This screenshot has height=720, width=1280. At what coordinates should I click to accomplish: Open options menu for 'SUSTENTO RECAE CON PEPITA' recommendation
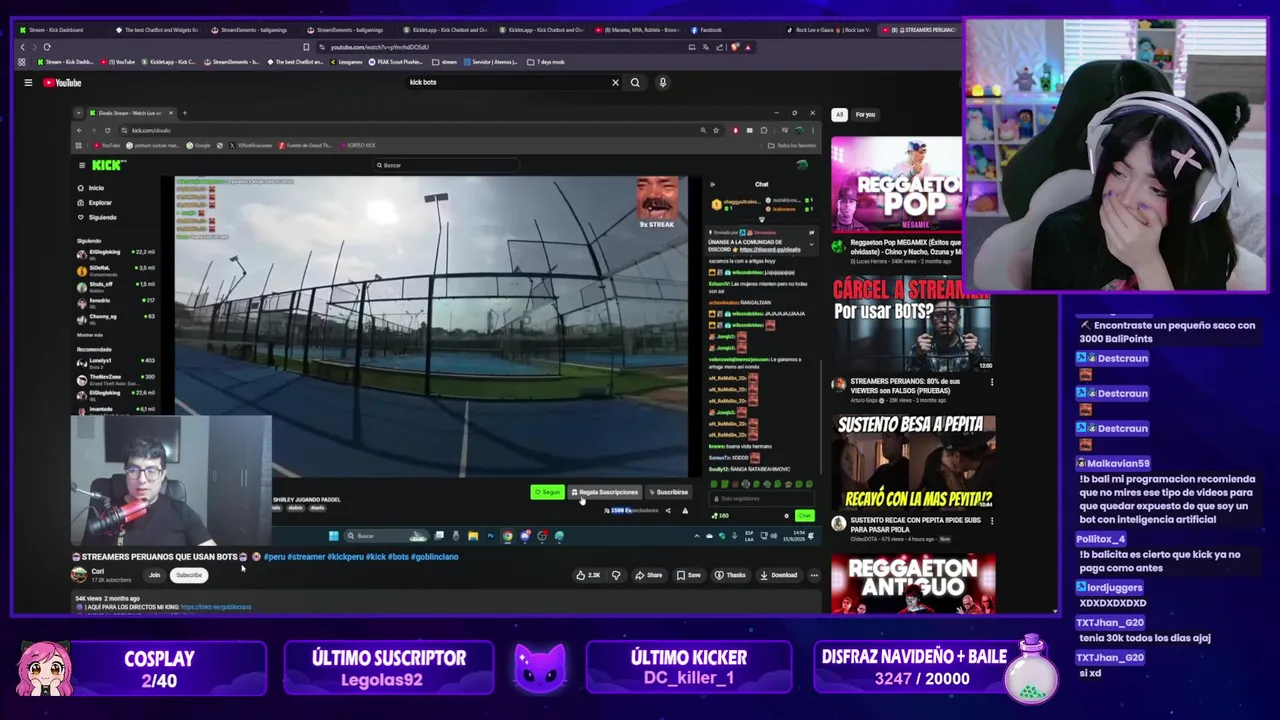(992, 521)
